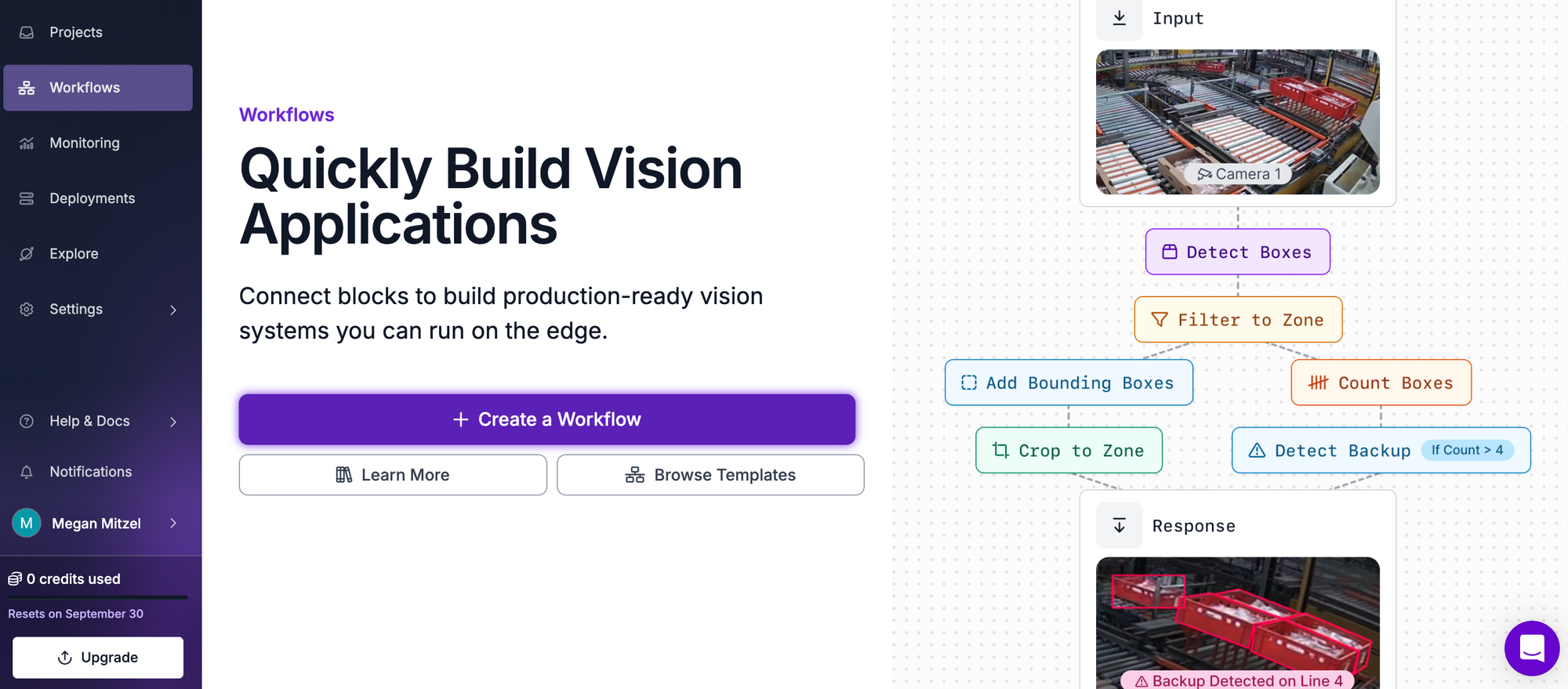Image resolution: width=1568 pixels, height=689 pixels.
Task: Click Create a Workflow button
Action: tap(547, 419)
